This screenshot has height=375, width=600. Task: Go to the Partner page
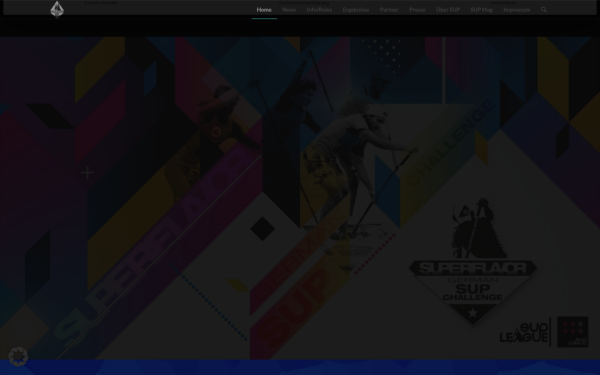389,10
